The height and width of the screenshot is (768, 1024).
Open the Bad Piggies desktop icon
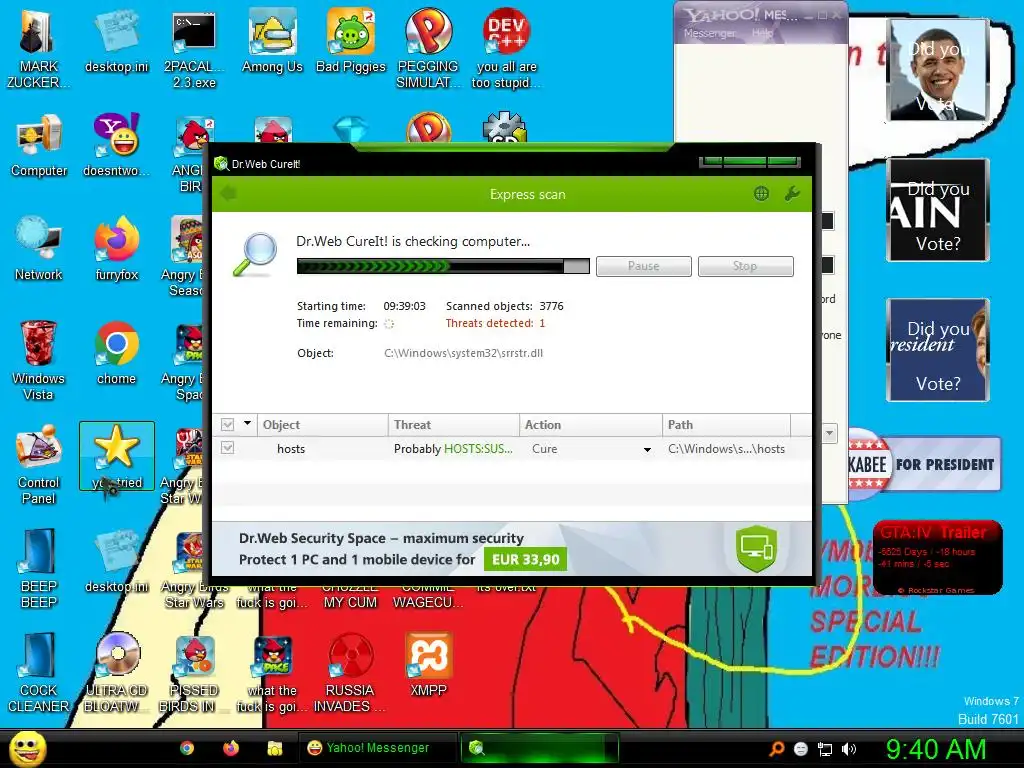[x=351, y=39]
